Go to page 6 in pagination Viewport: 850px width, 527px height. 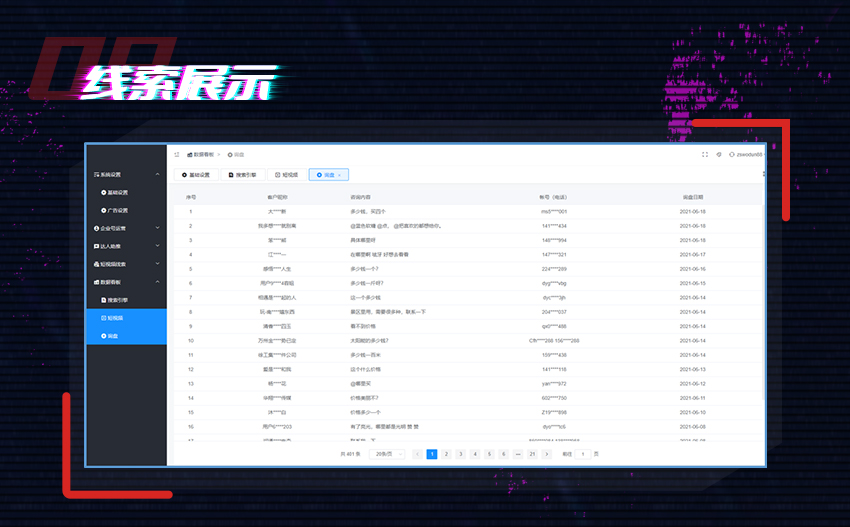[x=504, y=454]
